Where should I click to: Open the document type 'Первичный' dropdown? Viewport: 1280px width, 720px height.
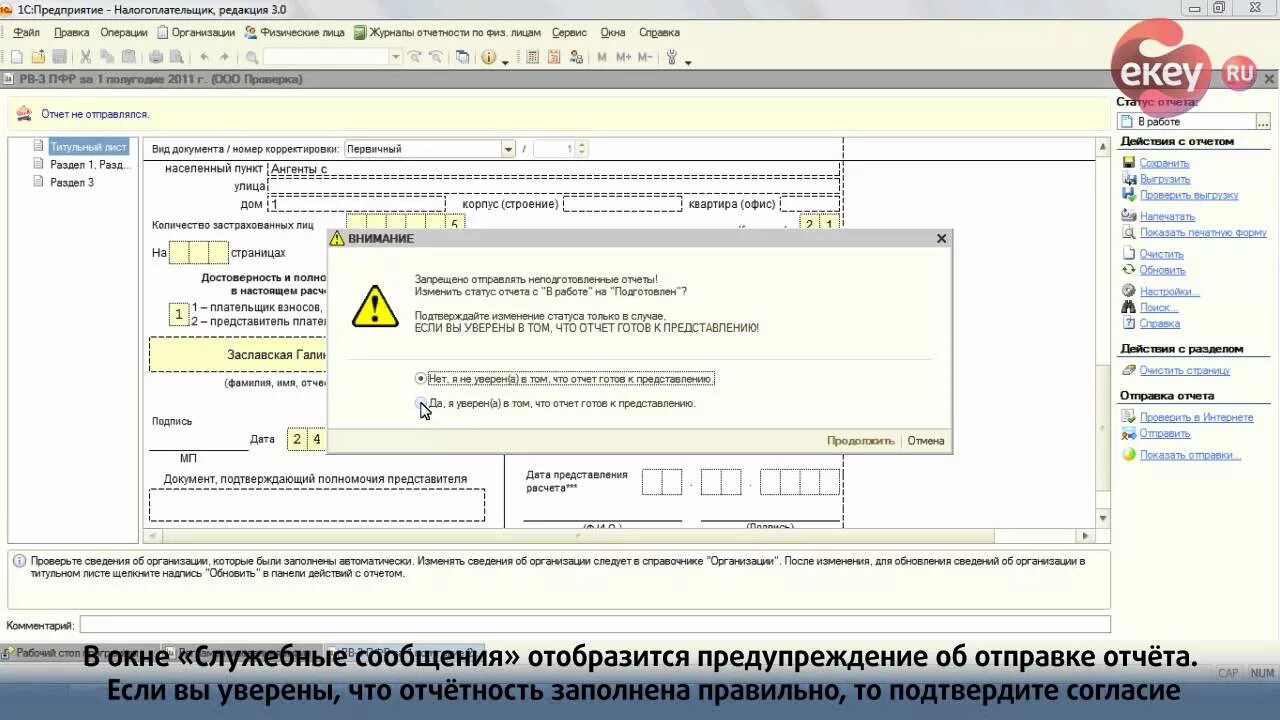coord(508,149)
